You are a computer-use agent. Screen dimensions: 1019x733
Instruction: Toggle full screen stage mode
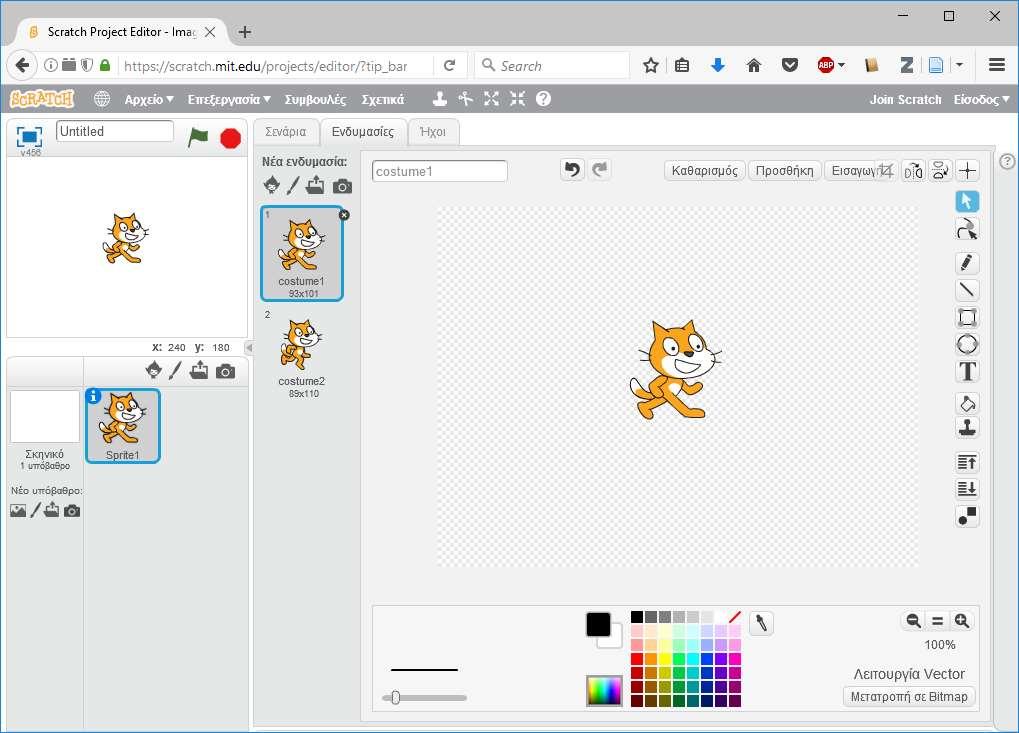coord(29,138)
